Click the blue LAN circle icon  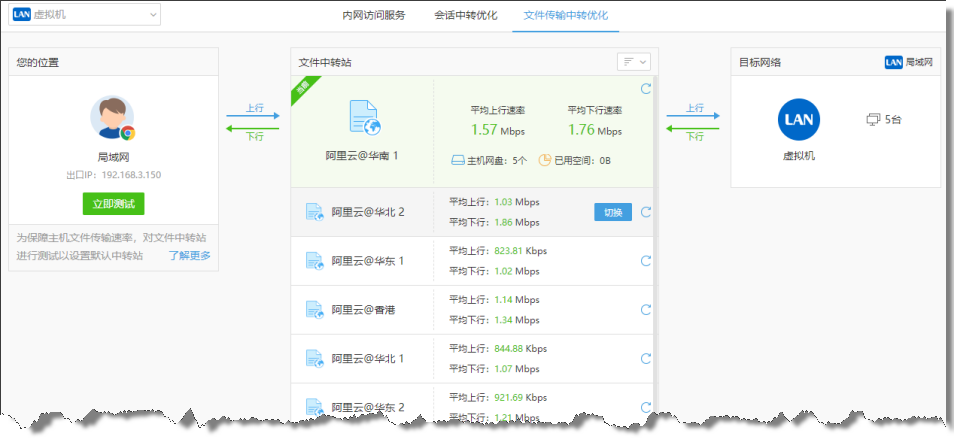798,119
